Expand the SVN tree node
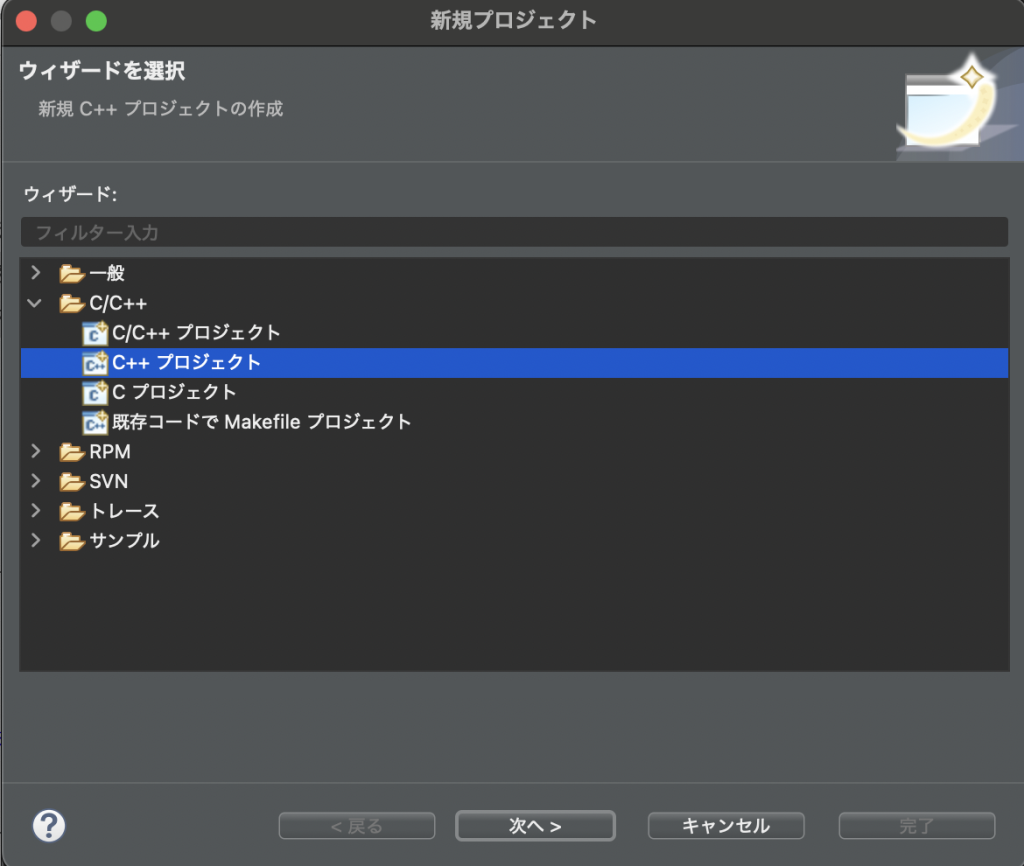Viewport: 1024px width, 866px height. point(36,482)
